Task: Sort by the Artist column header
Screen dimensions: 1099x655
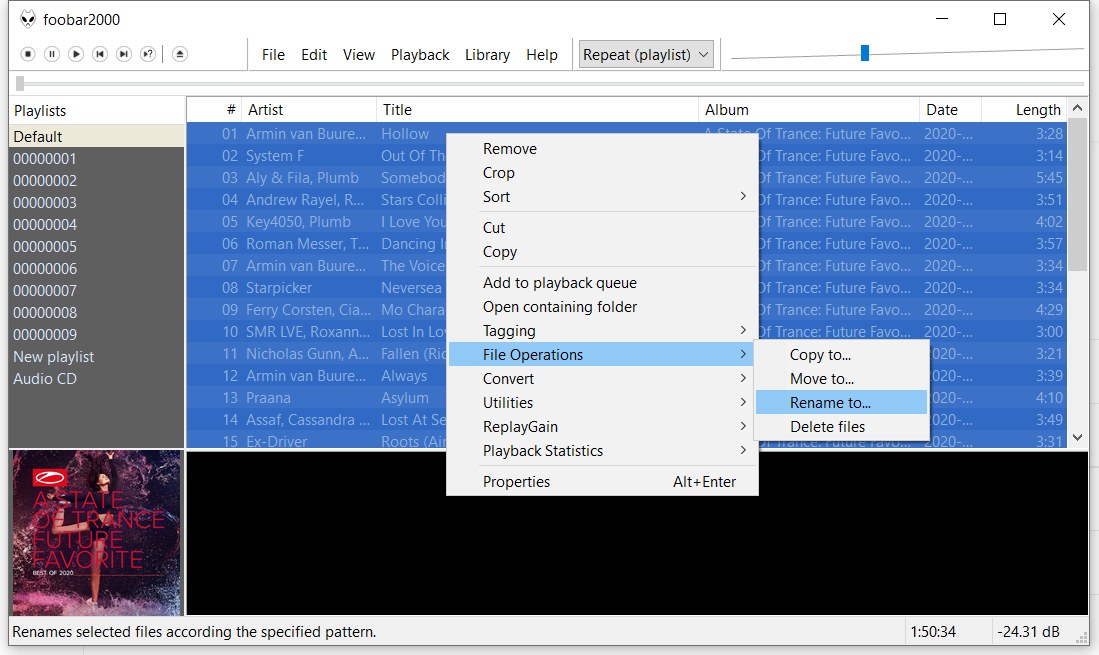Action: pos(309,109)
